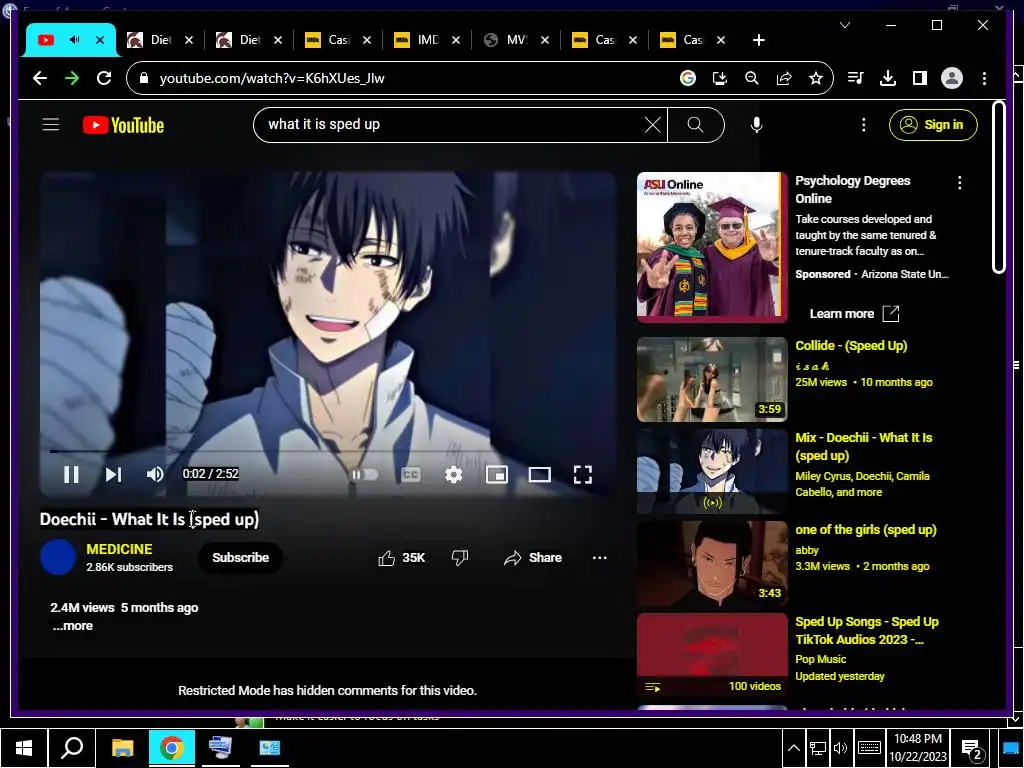Reload the YouTube page
The height and width of the screenshot is (768, 1024).
(104, 78)
